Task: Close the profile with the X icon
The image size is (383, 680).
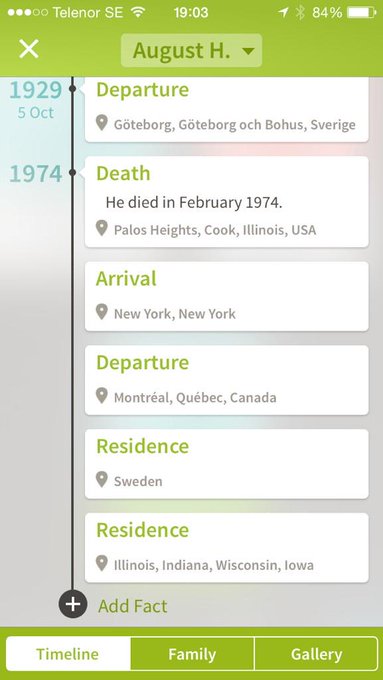Action: pos(29,49)
